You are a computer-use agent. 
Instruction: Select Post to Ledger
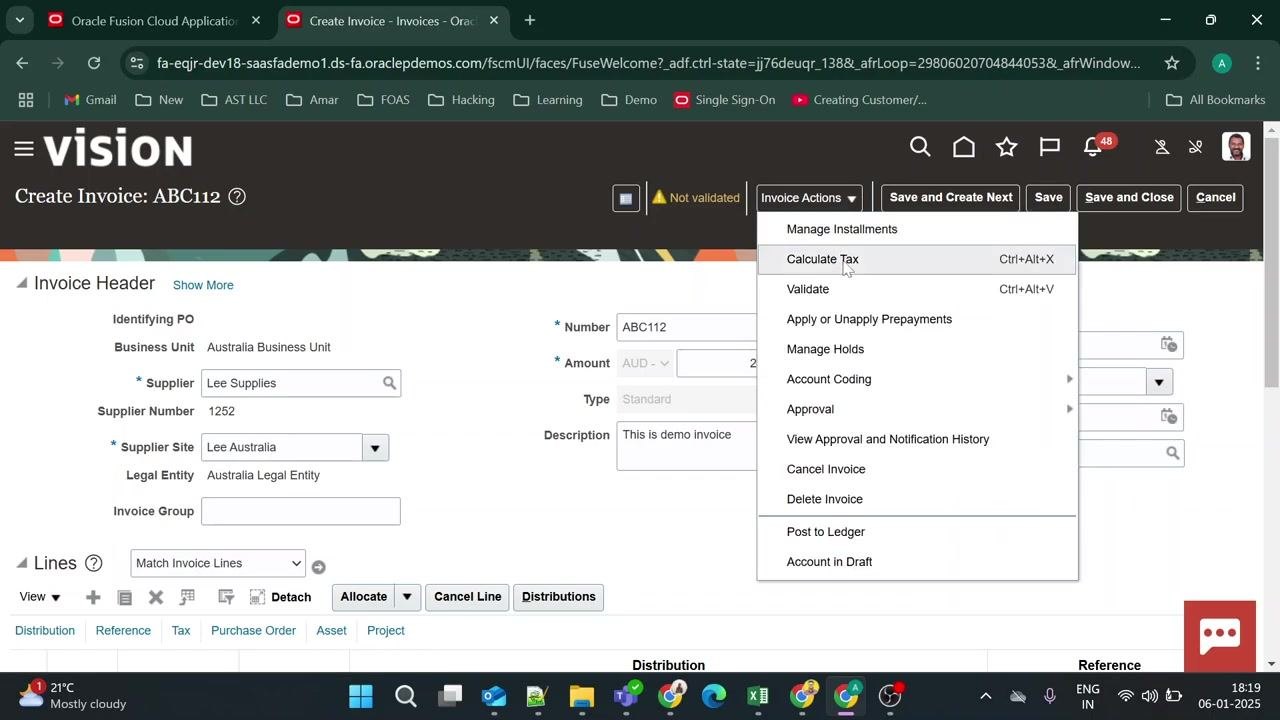click(x=917, y=532)
